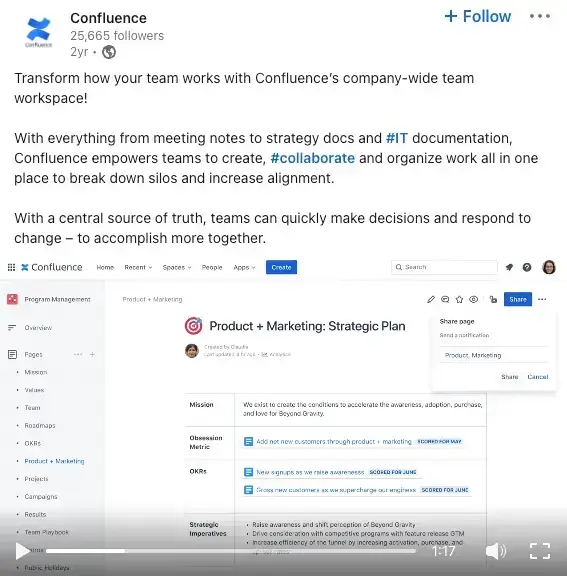Open the Recent dropdown menu

coord(138,267)
